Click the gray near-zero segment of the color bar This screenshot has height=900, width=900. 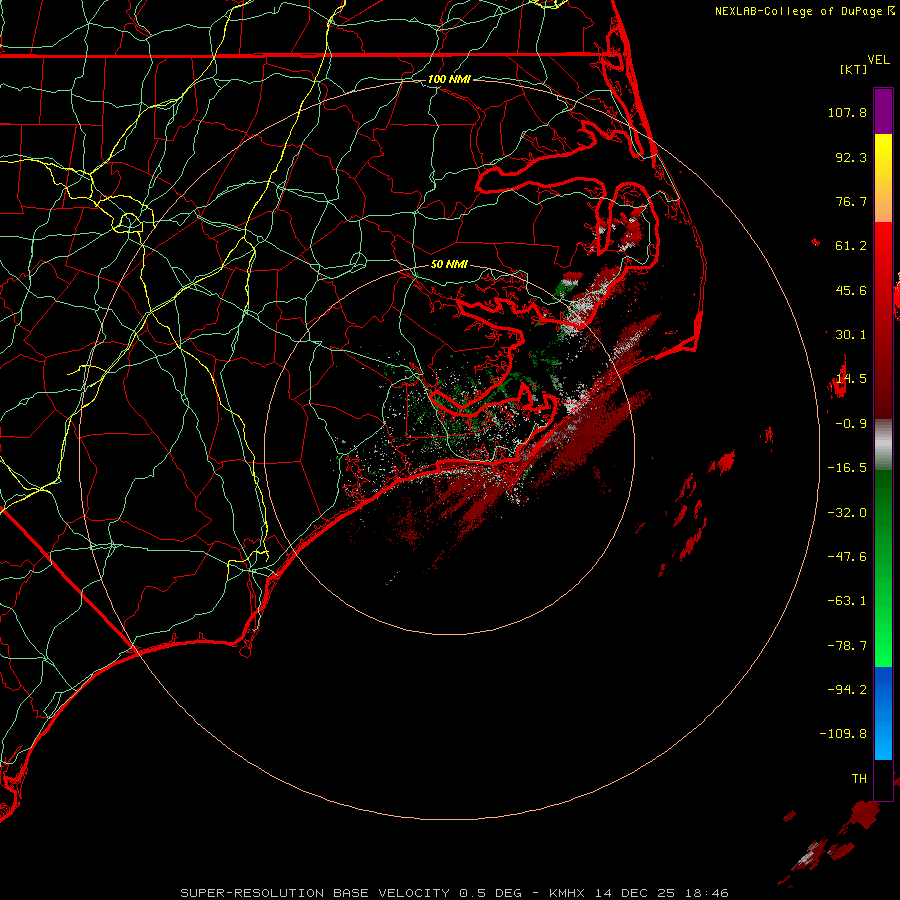point(883,444)
